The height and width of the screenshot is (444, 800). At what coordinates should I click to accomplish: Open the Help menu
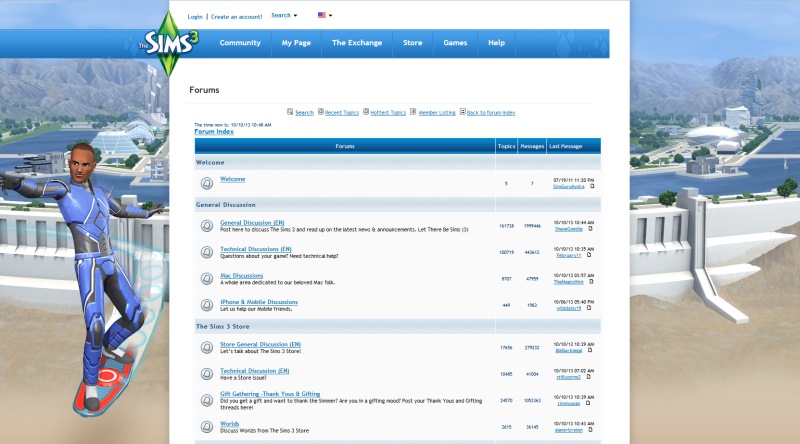[x=496, y=43]
